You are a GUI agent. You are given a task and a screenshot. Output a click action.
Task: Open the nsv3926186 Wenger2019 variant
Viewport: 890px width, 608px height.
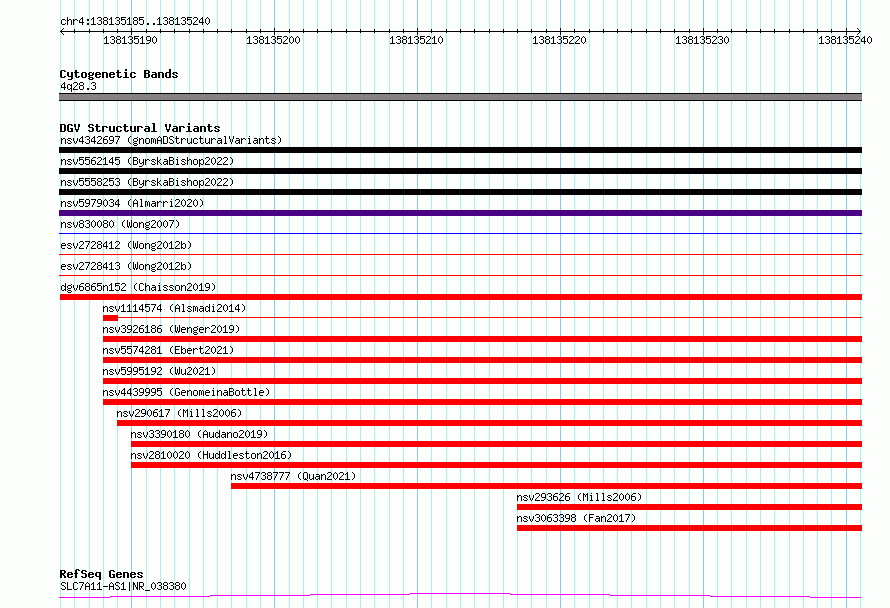tap(171, 329)
